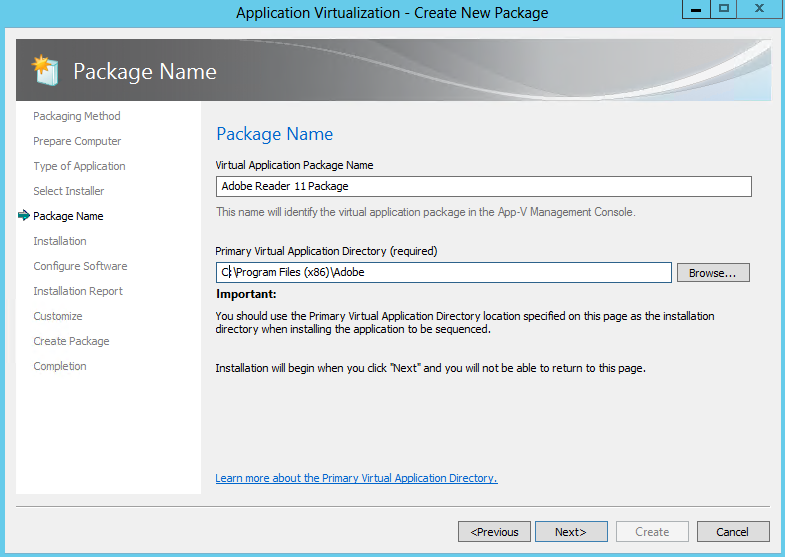Maximize the Application Virtualization window
The image size is (785, 557).
click(x=723, y=9)
